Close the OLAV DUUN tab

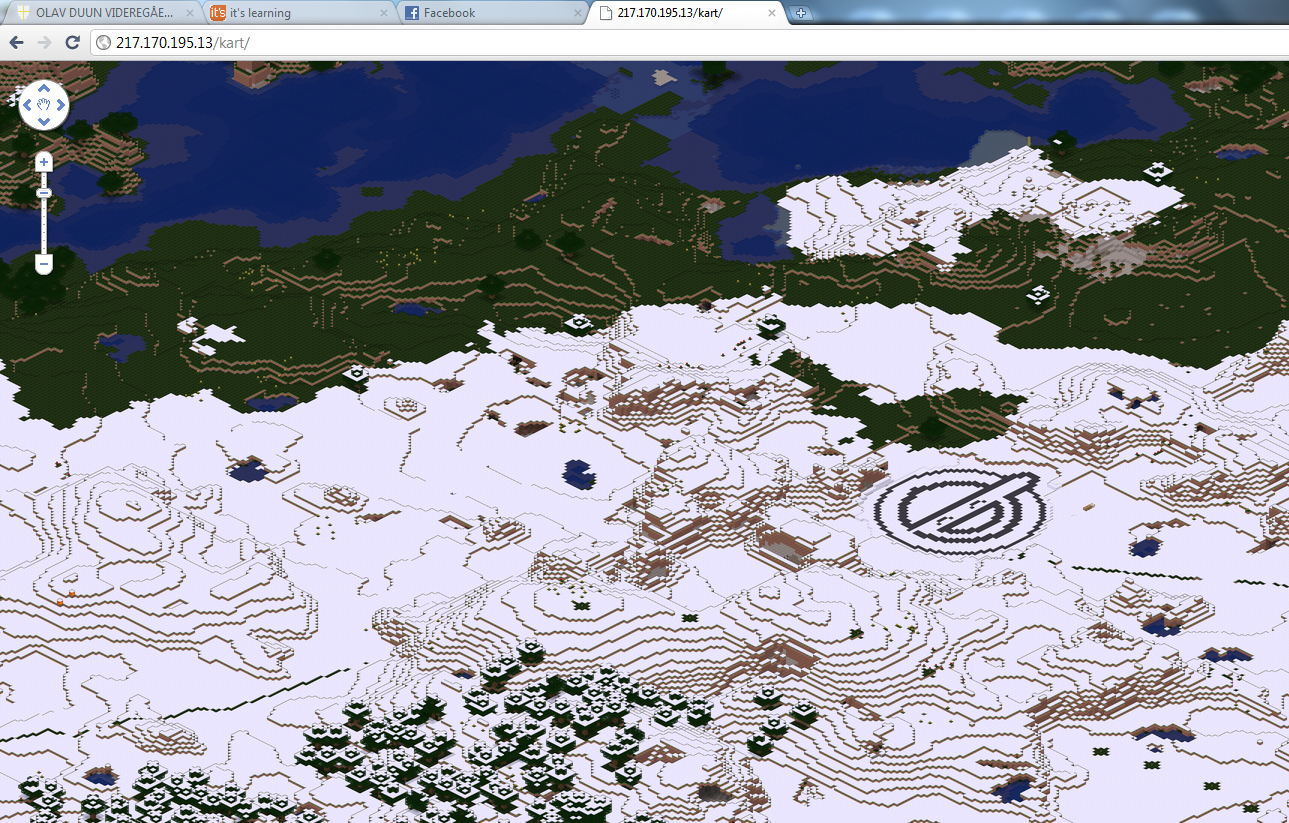[190, 13]
